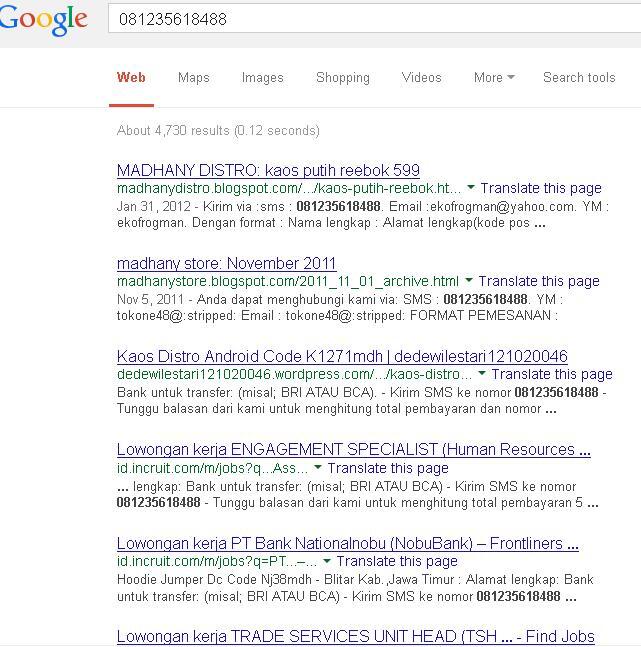The height and width of the screenshot is (647, 641).
Task: Open Lowongan kerja TRADE SERVICES UNIT HEAD result
Action: pos(355,636)
